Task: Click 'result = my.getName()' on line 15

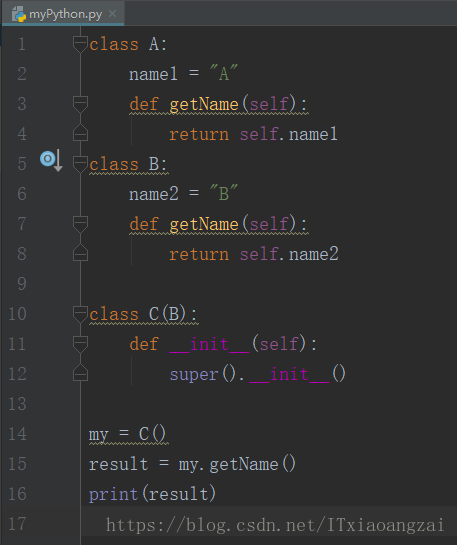Action: click(x=192, y=464)
